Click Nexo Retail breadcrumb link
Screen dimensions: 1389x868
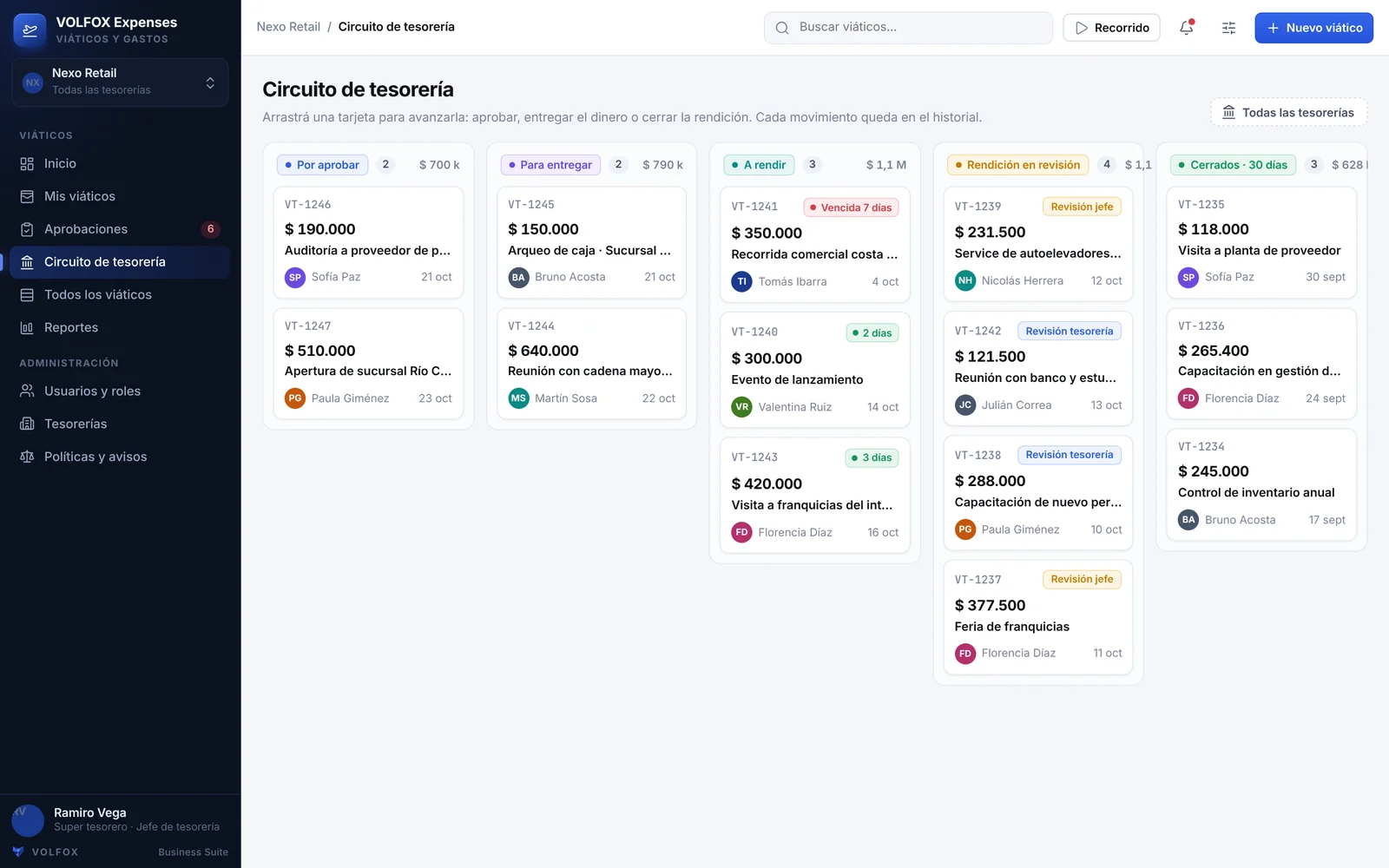[288, 27]
